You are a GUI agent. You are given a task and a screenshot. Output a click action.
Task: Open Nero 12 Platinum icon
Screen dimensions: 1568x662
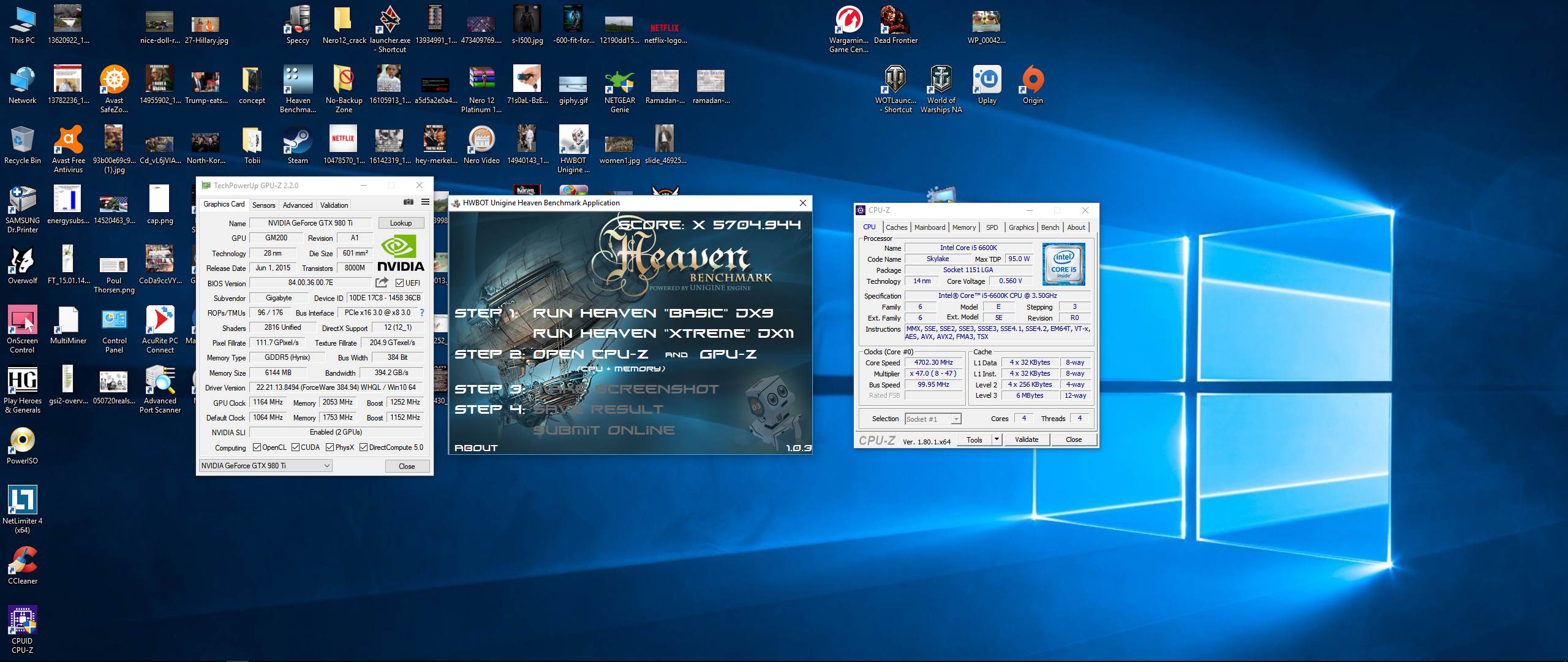(x=481, y=89)
